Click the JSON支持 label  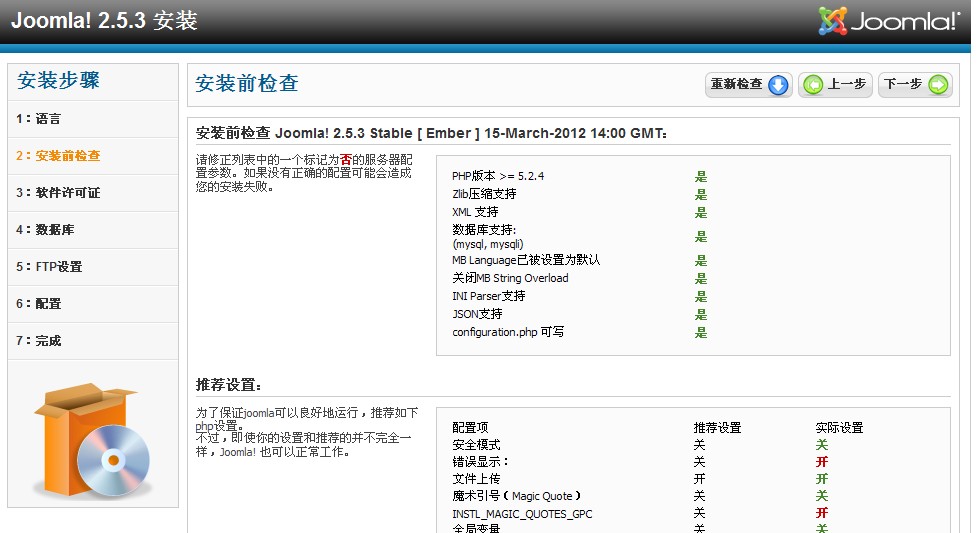pos(477,314)
